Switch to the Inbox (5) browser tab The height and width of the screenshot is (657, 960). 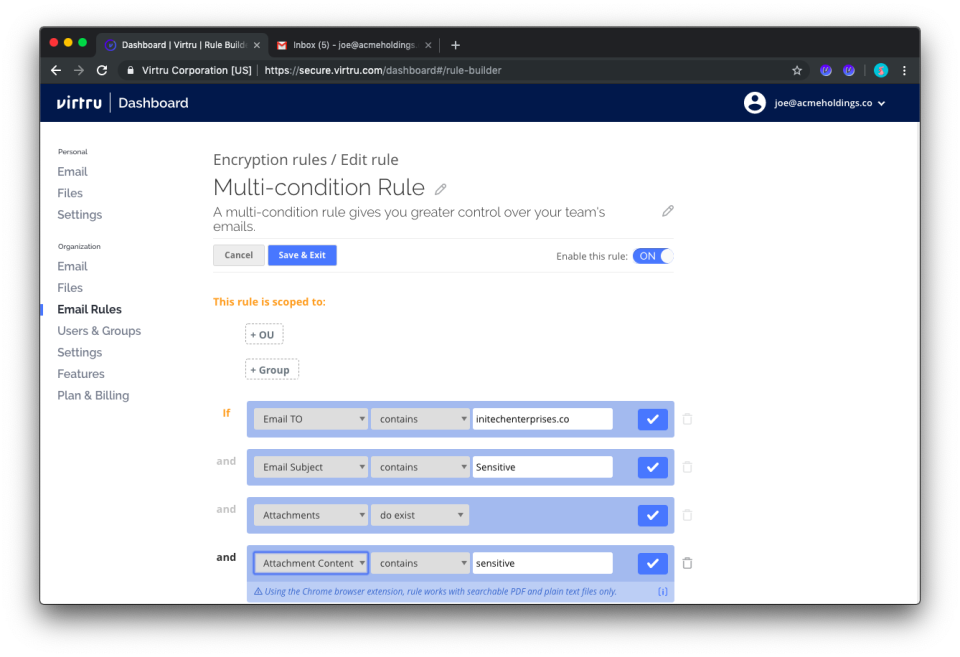click(355, 44)
